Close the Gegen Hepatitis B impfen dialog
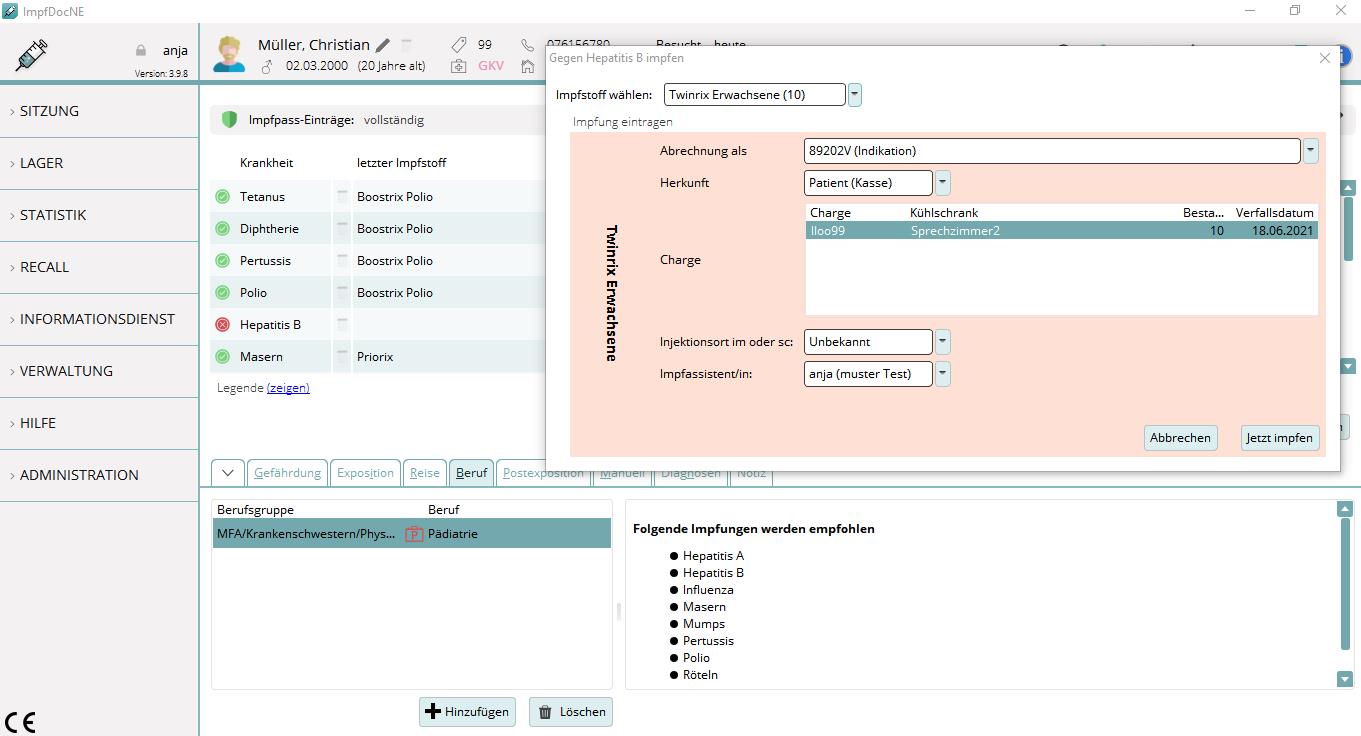Screen dimensions: 1361x736 1325,59
